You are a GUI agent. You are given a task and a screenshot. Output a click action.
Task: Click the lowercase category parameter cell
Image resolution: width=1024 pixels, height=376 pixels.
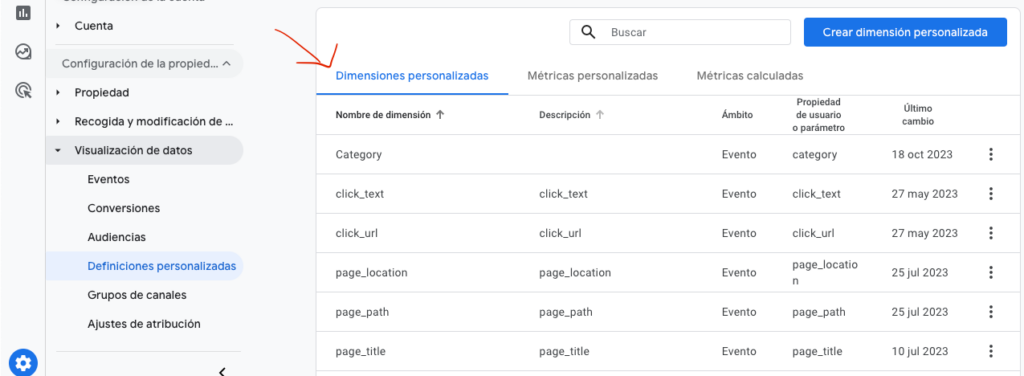(814, 155)
